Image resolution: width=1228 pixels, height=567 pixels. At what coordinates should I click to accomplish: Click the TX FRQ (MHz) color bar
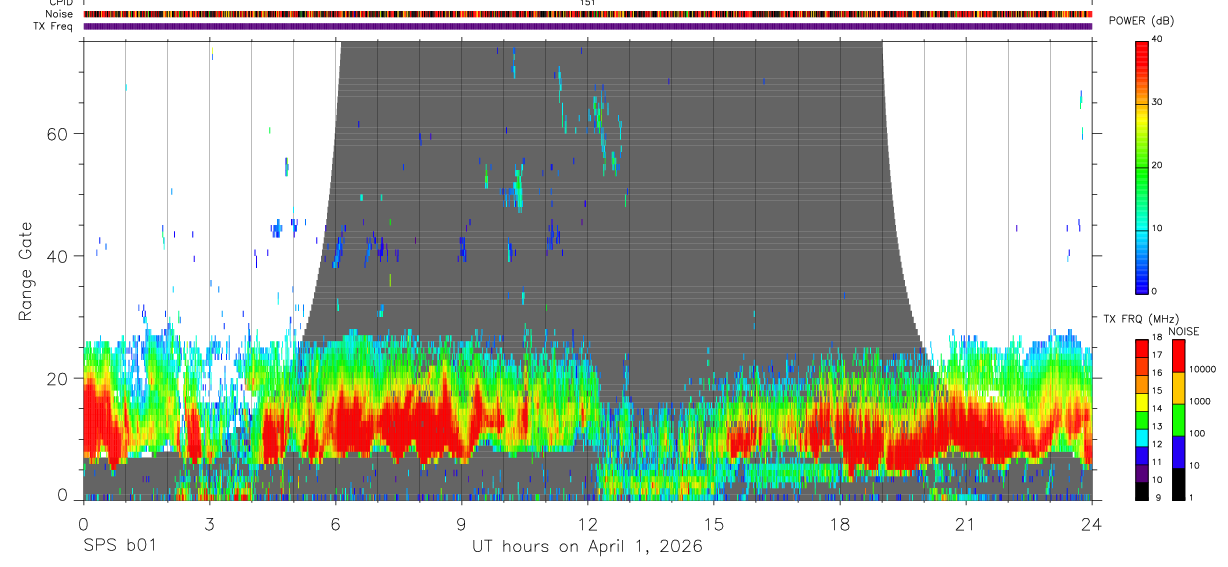[1142, 419]
